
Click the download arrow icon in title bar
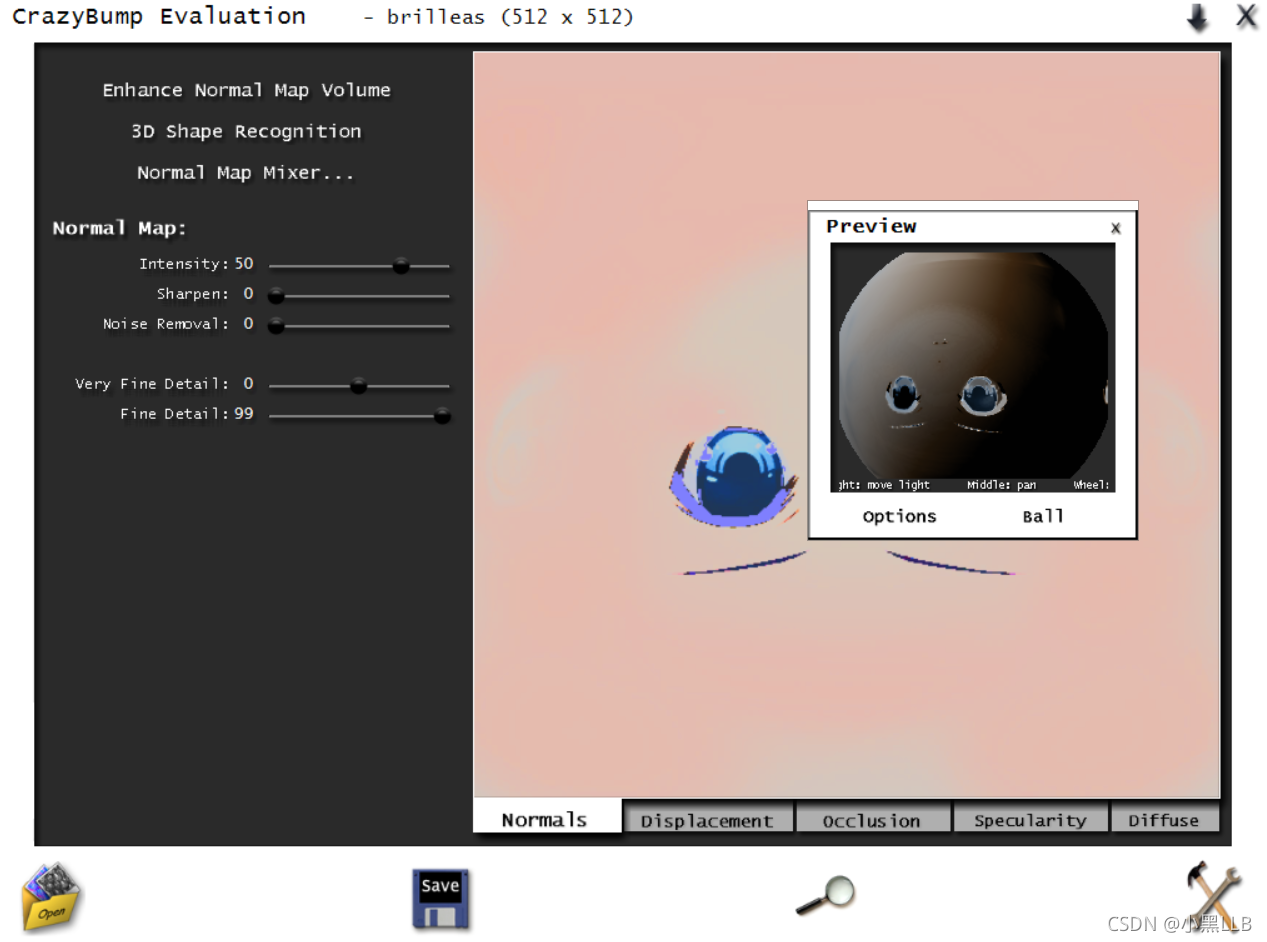click(x=1197, y=18)
